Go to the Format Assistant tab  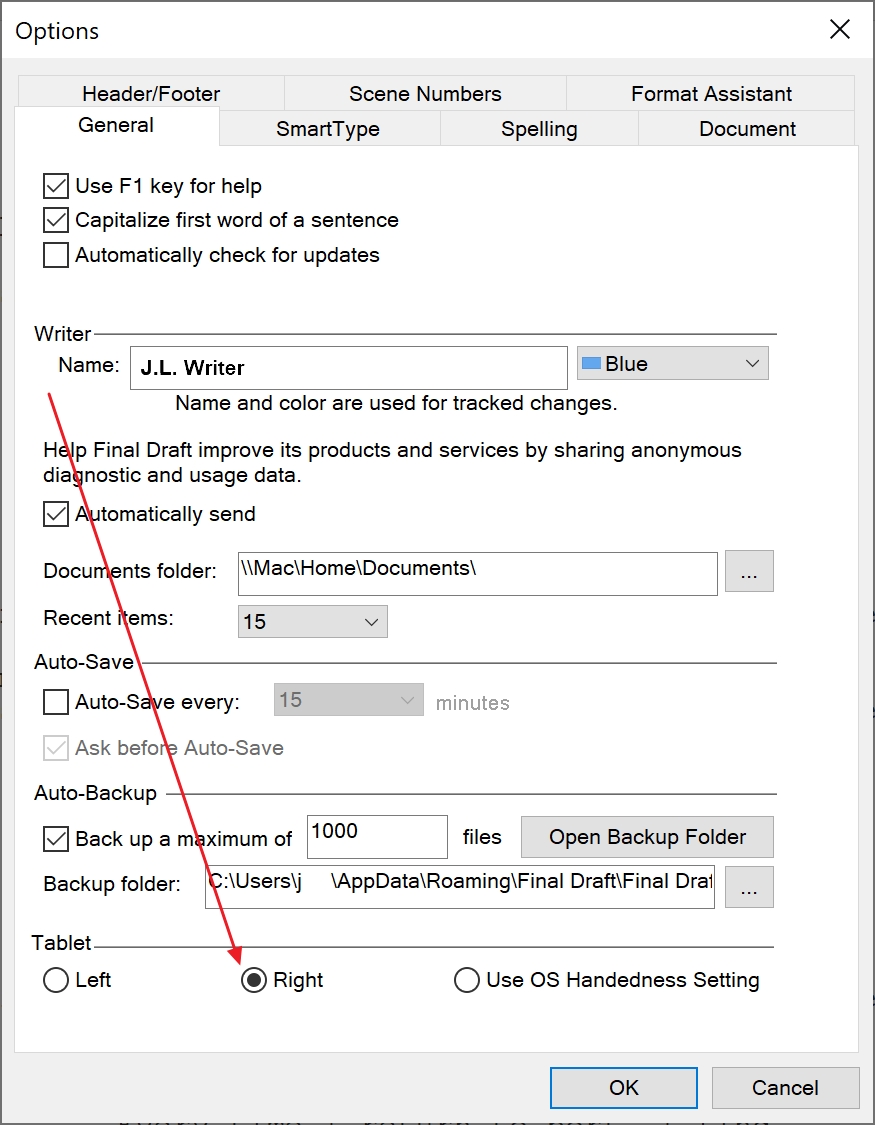711,93
